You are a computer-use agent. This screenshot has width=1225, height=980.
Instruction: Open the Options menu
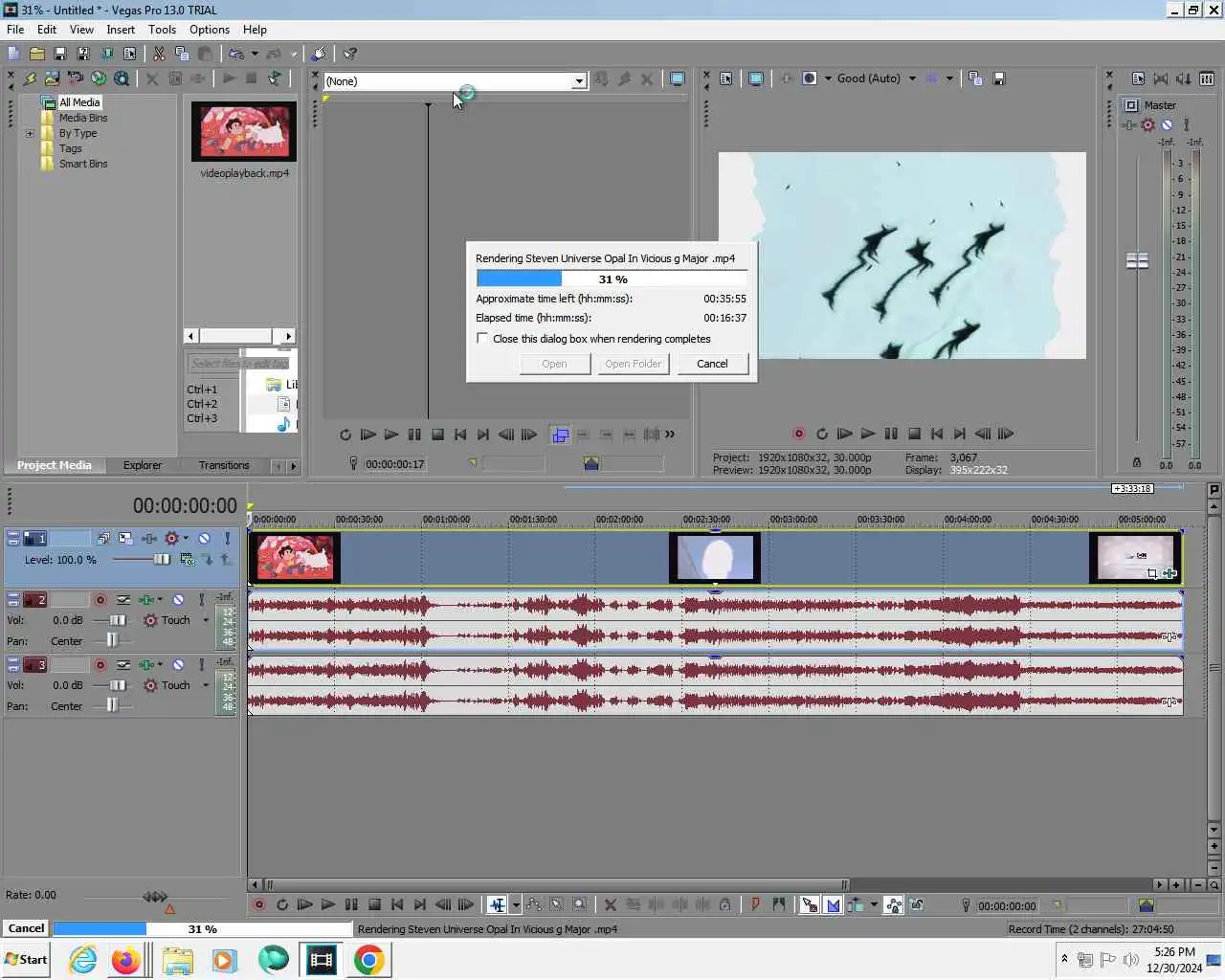pos(210,30)
